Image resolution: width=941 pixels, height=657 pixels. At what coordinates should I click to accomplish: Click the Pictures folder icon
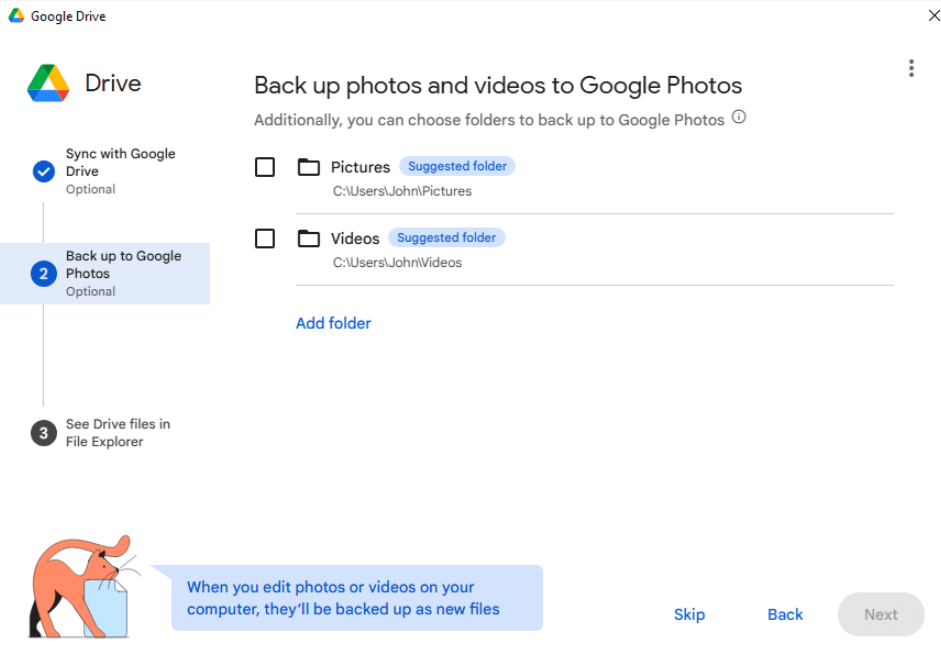click(309, 167)
